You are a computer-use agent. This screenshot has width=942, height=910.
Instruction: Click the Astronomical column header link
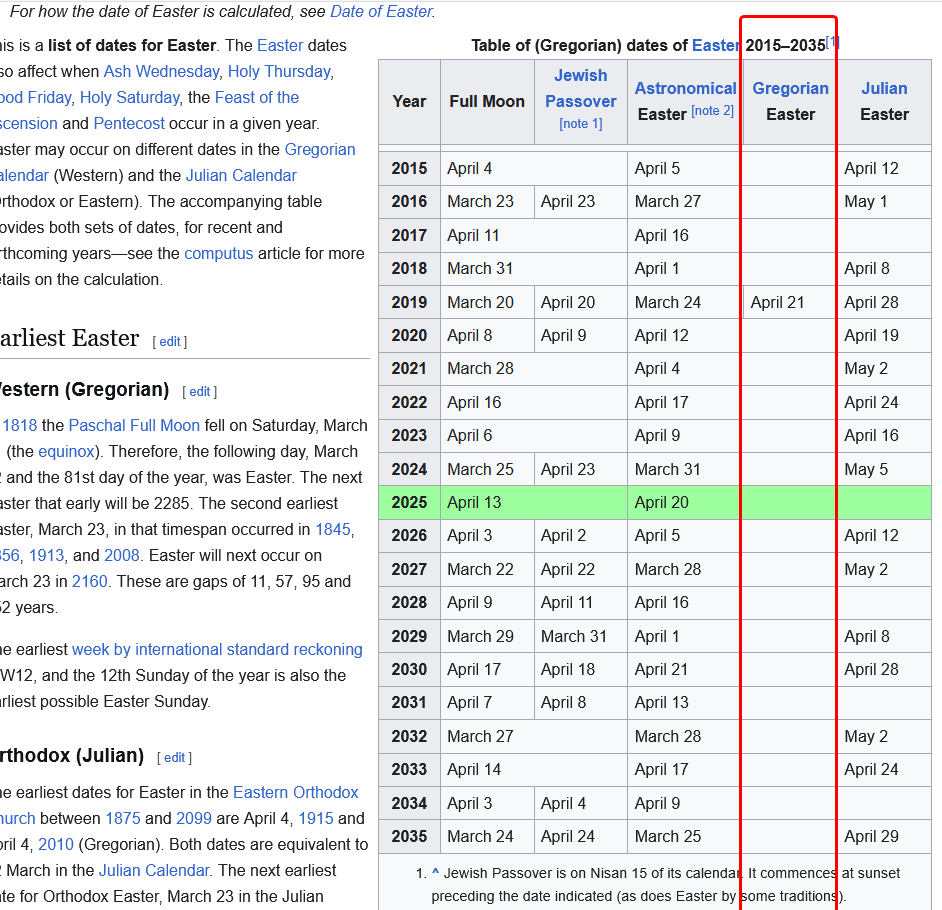point(685,88)
